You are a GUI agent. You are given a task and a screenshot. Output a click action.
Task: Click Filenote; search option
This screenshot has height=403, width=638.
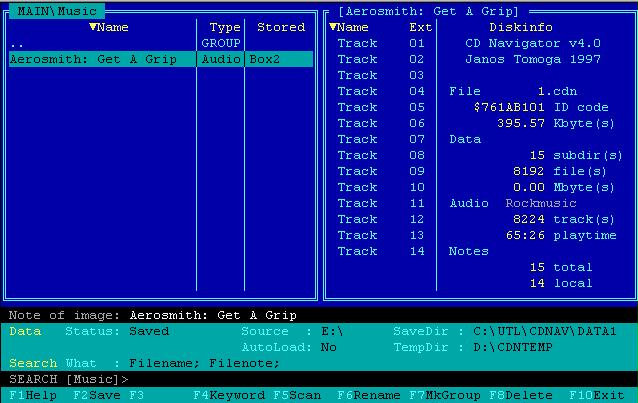[x=245, y=363]
